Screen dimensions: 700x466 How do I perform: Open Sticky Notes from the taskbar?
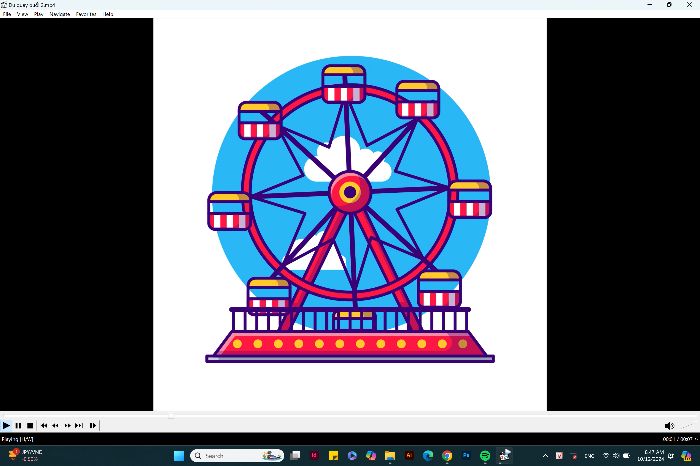(333, 456)
